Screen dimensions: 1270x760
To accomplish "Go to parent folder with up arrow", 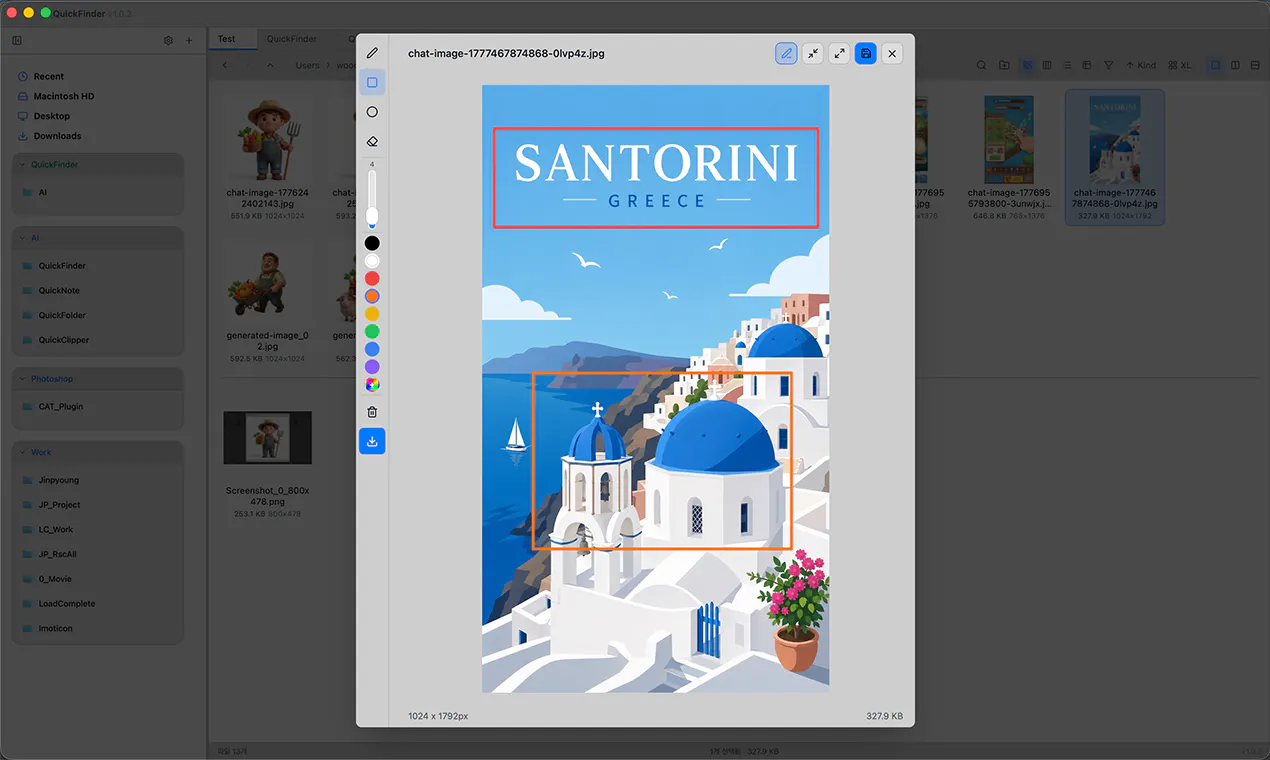I will coord(270,65).
